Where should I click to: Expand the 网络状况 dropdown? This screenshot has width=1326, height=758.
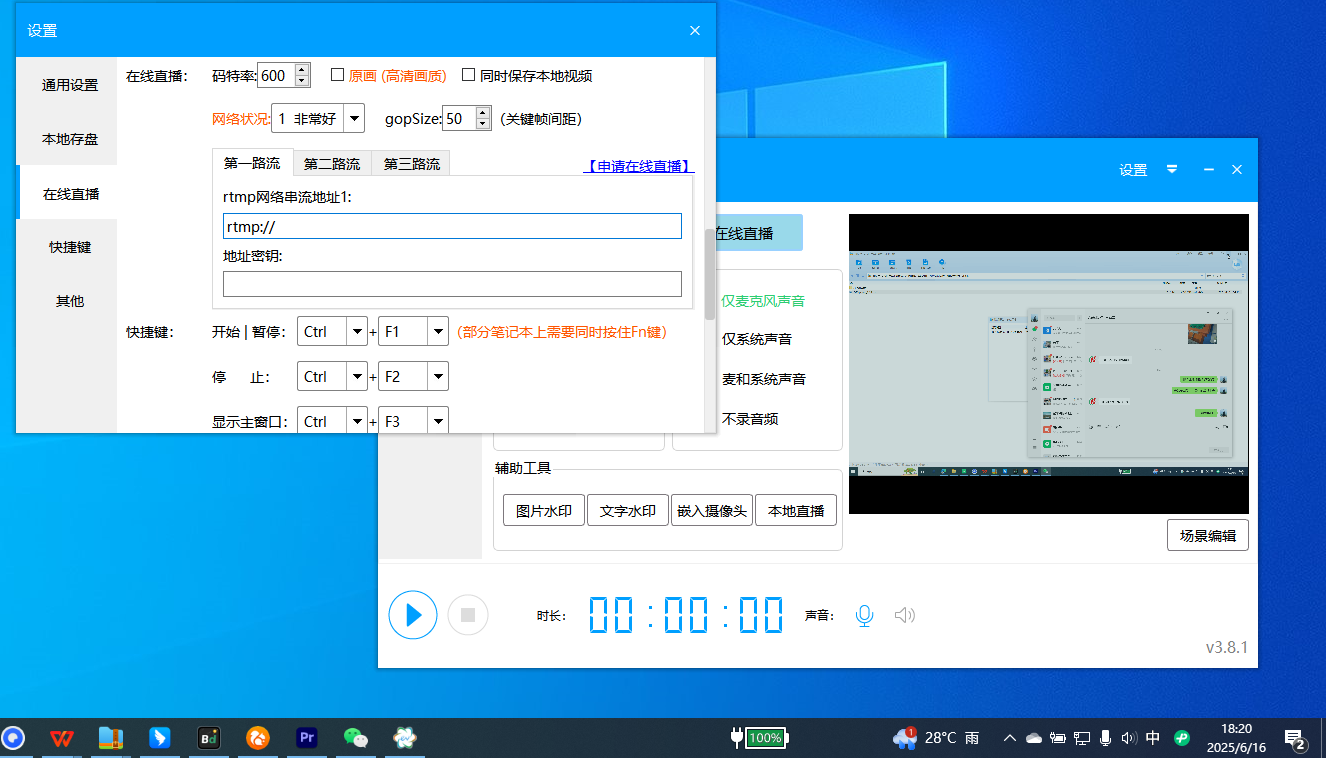[x=354, y=118]
